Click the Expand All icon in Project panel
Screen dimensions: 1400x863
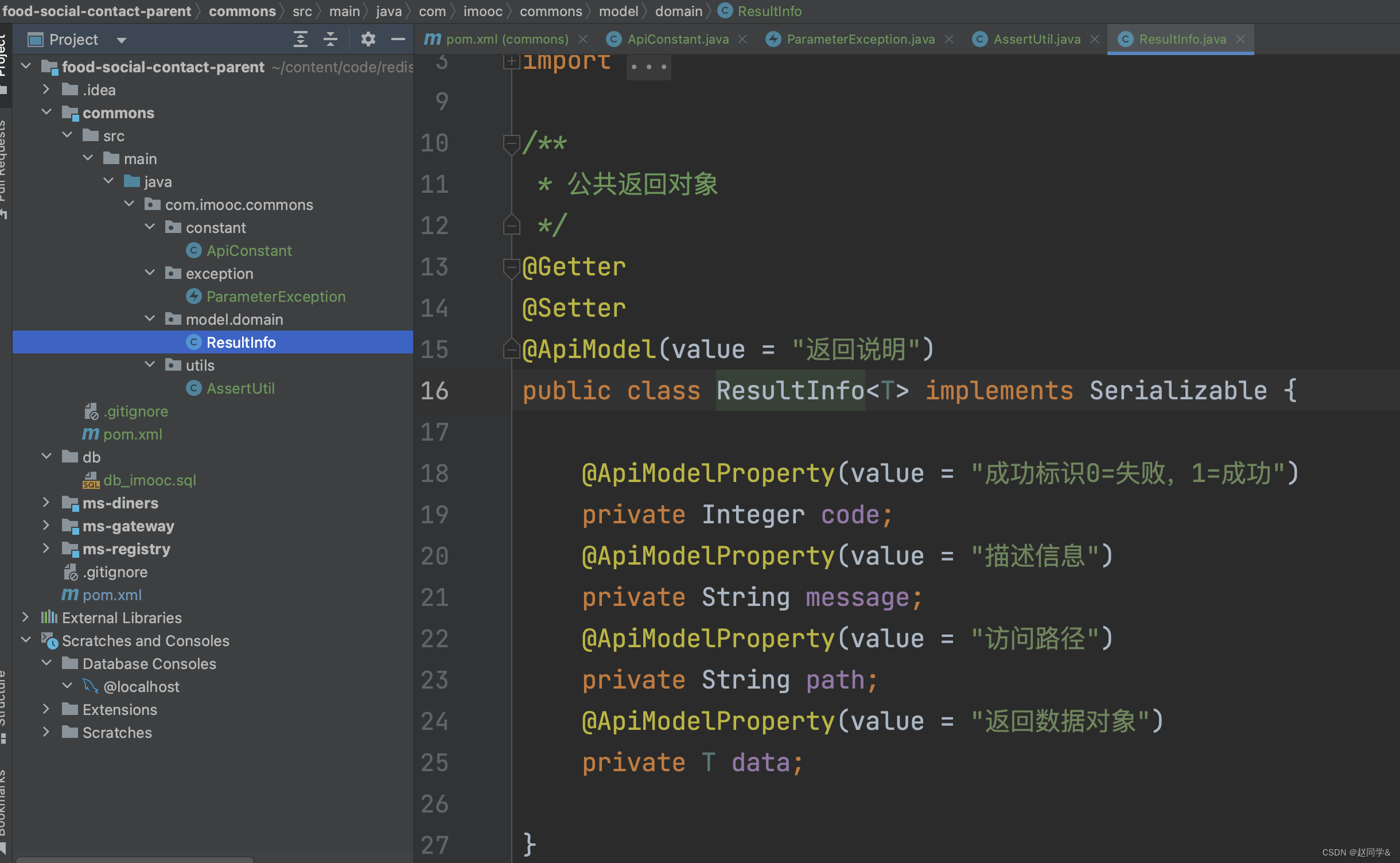pos(300,39)
